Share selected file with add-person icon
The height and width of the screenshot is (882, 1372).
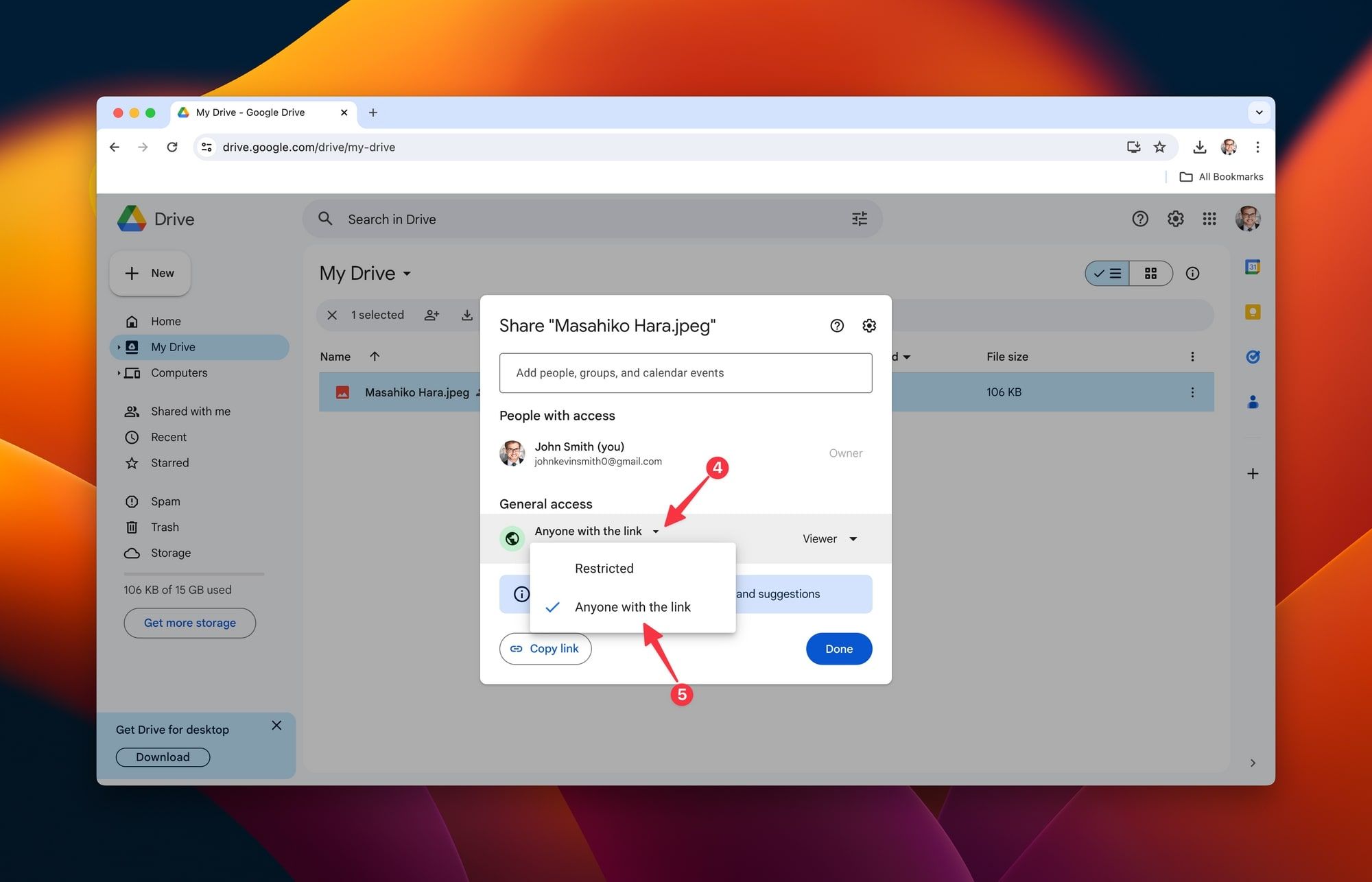tap(431, 315)
